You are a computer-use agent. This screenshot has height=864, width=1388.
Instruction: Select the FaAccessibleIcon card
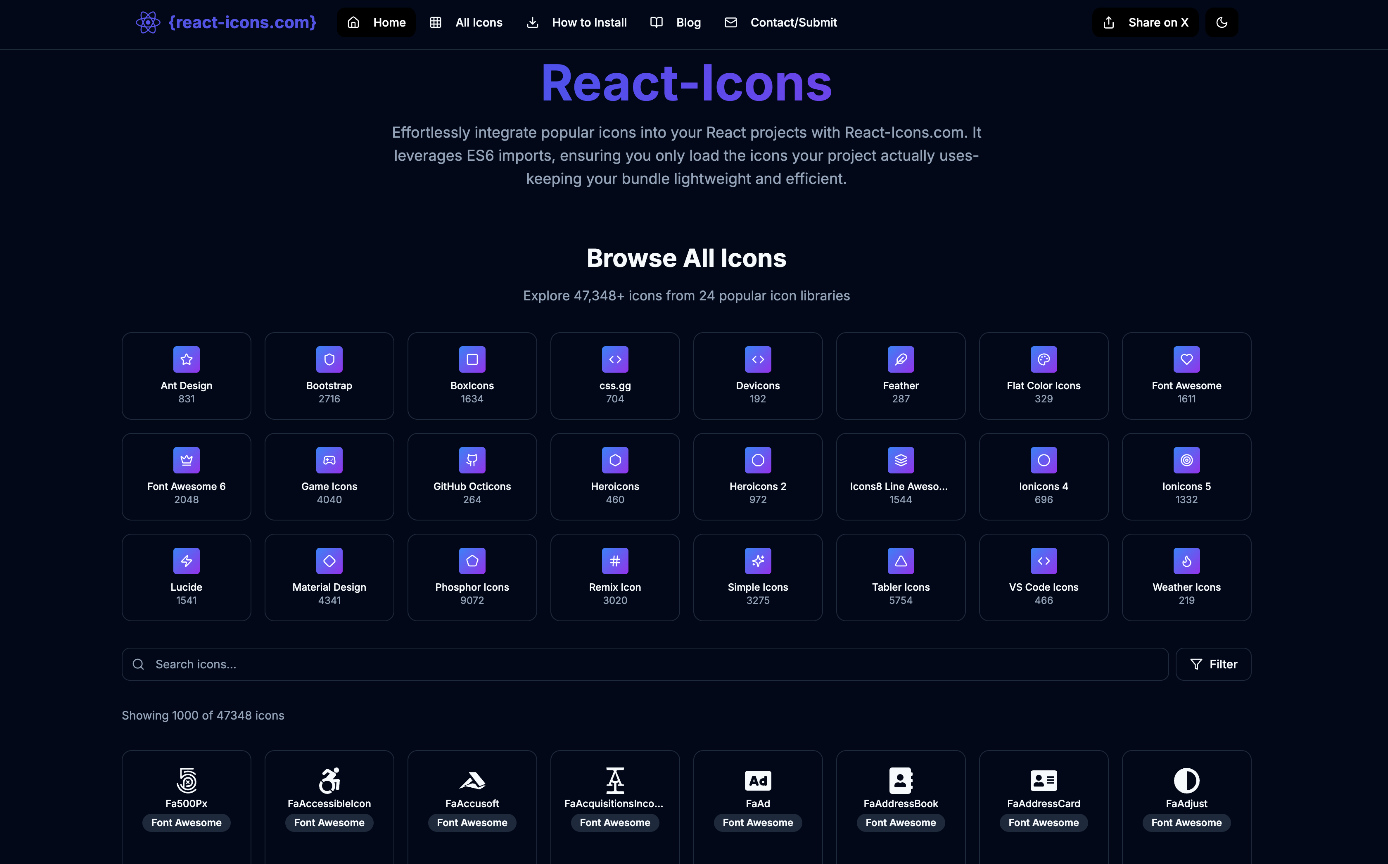coord(329,807)
